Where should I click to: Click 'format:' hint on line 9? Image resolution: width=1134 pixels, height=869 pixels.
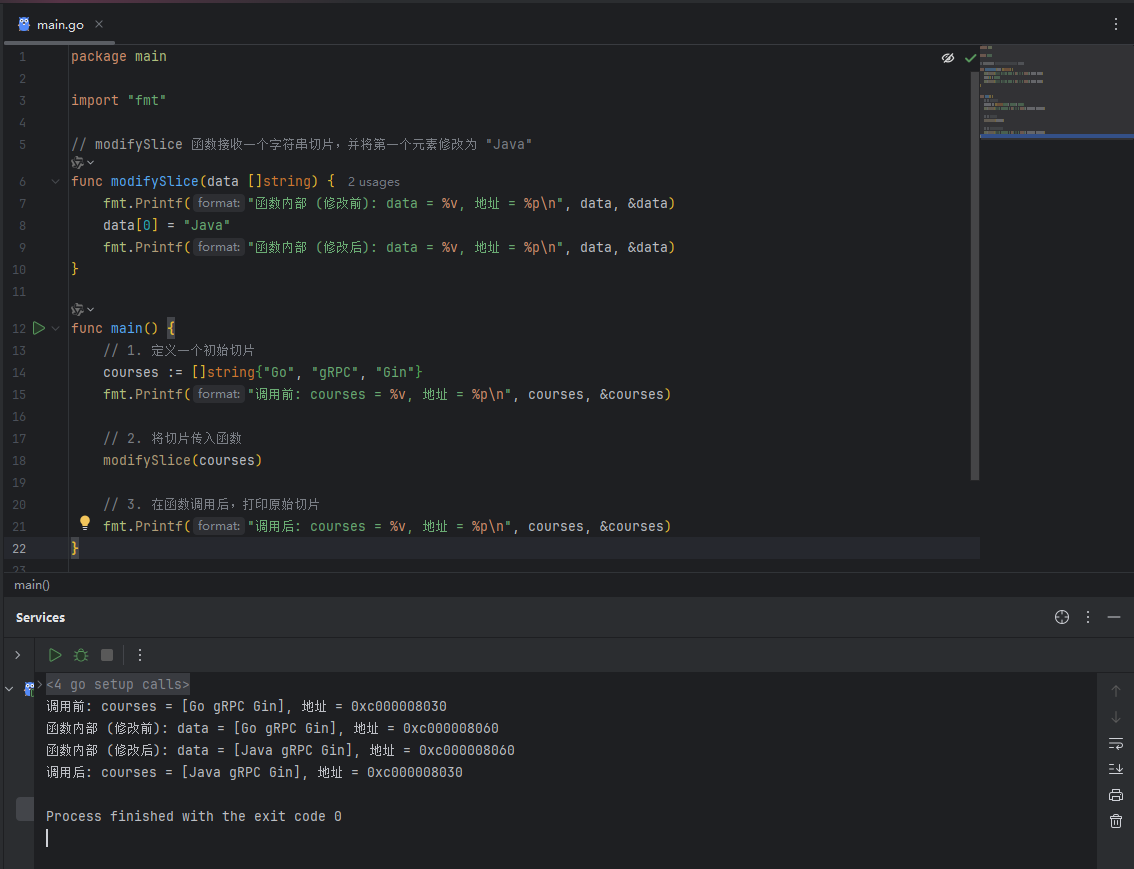point(218,247)
